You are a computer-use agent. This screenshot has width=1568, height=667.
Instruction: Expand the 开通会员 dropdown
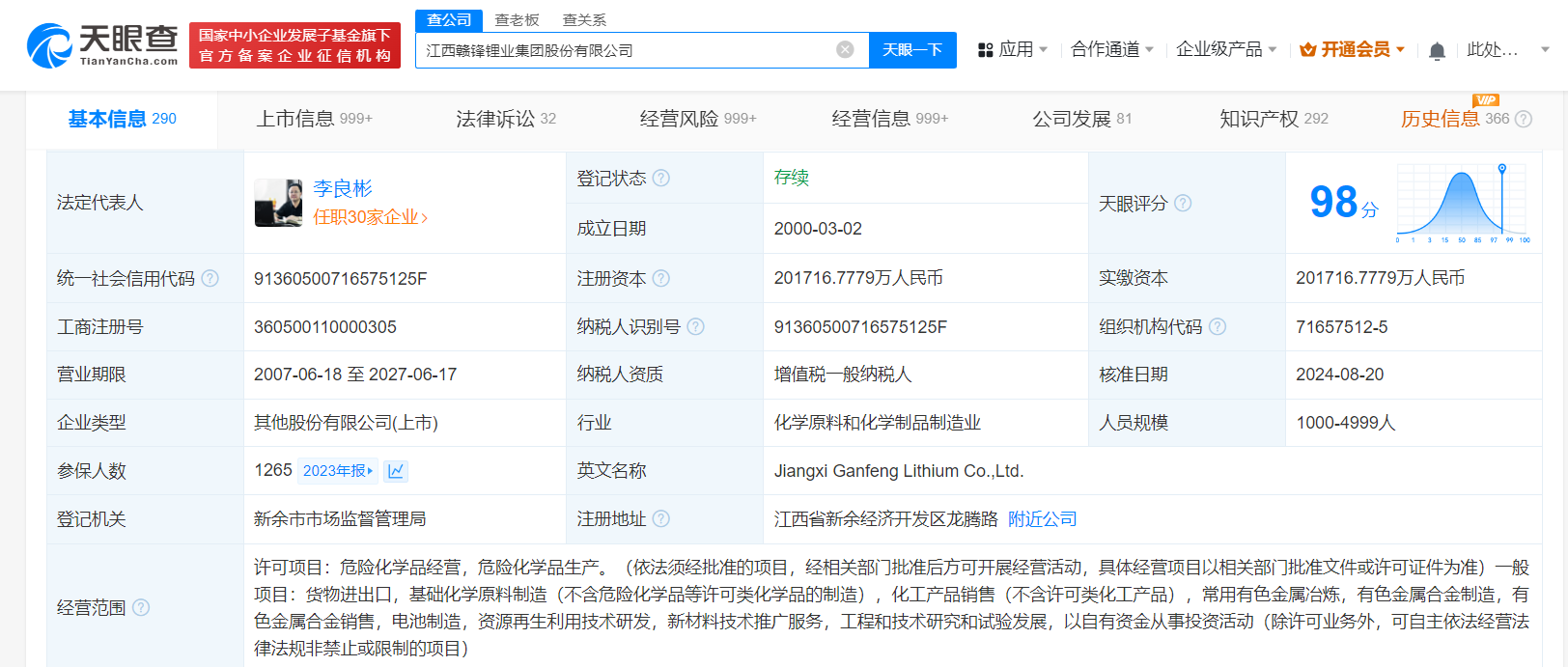[x=1400, y=49]
